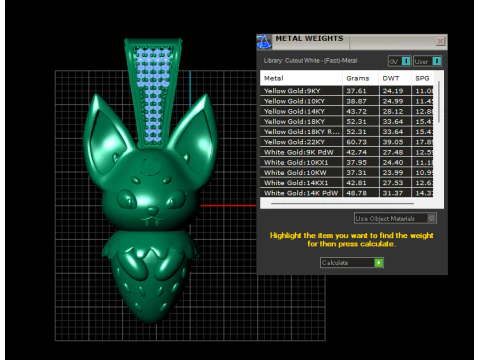Click the Grams column header
The width and height of the screenshot is (480, 360).
(360, 78)
